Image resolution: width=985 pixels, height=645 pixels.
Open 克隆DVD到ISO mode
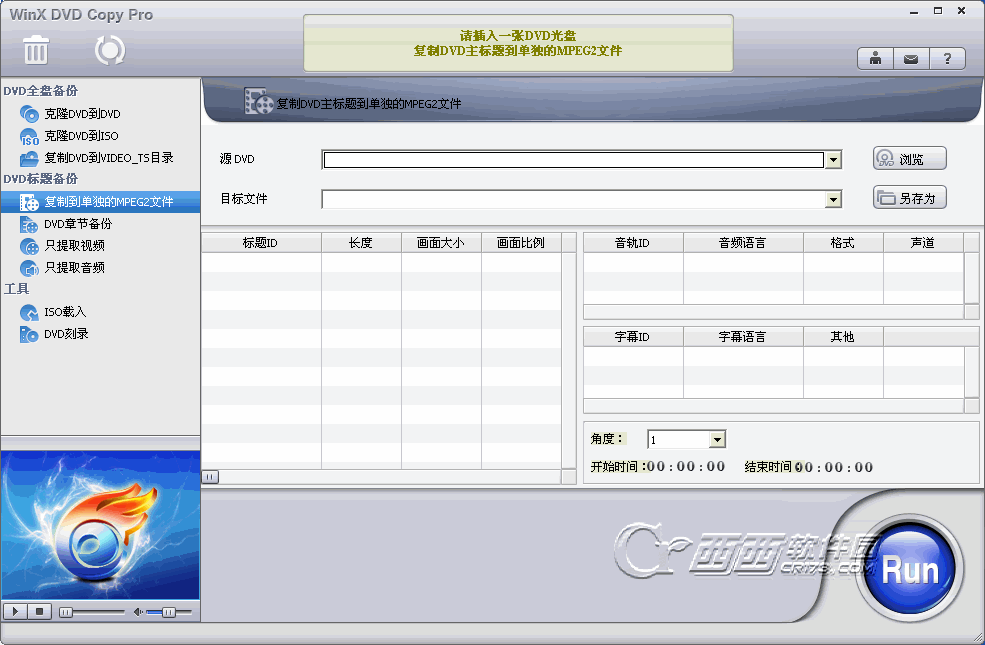pos(81,136)
